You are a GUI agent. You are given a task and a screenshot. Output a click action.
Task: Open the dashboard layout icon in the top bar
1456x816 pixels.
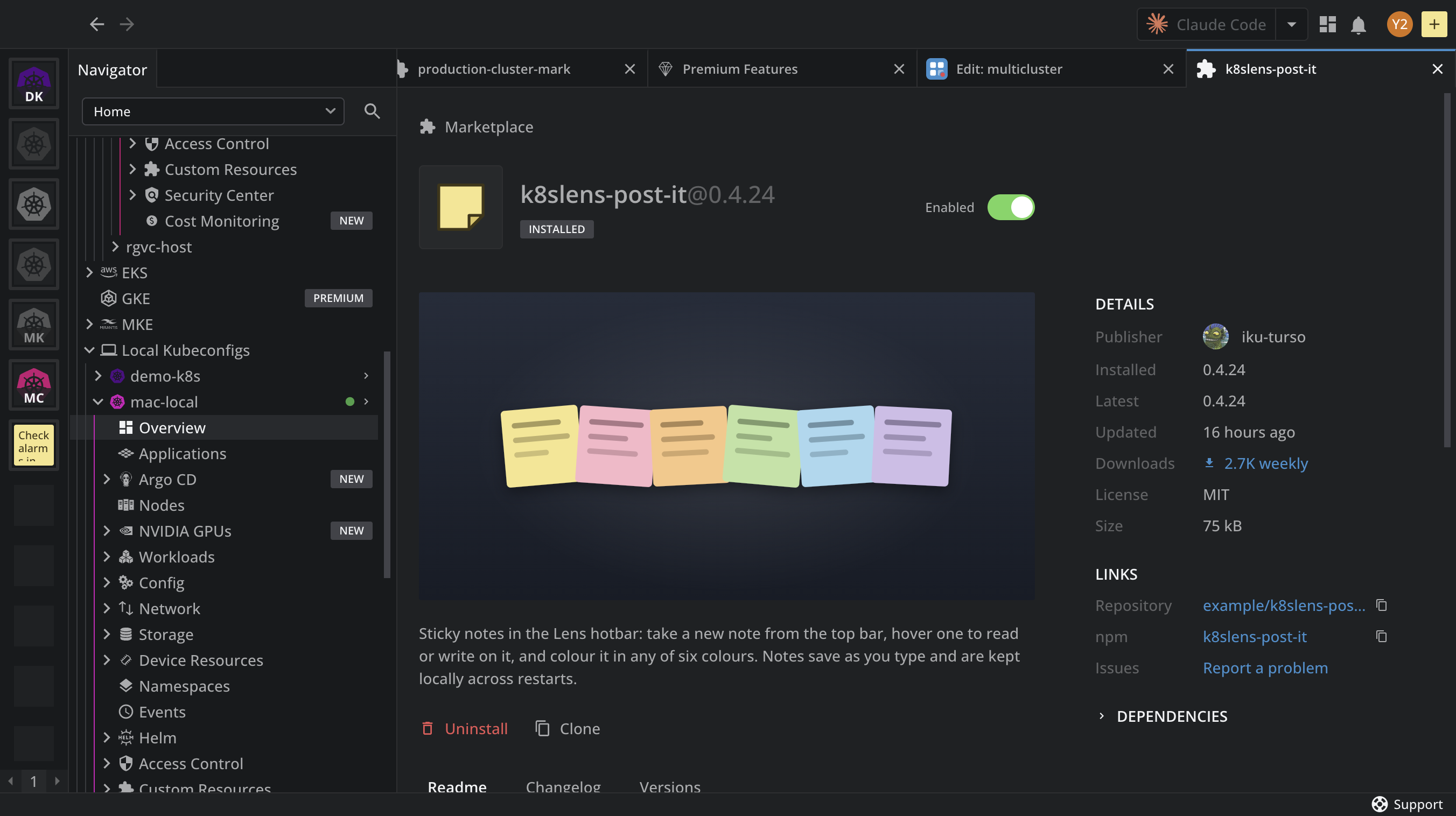click(x=1327, y=24)
